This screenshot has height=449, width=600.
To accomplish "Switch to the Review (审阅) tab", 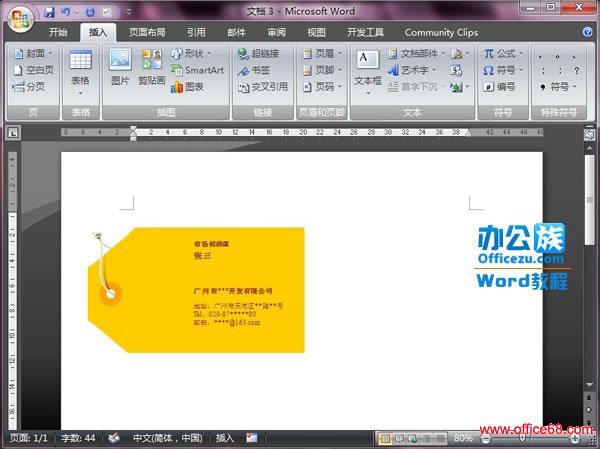I will pyautogui.click(x=277, y=33).
